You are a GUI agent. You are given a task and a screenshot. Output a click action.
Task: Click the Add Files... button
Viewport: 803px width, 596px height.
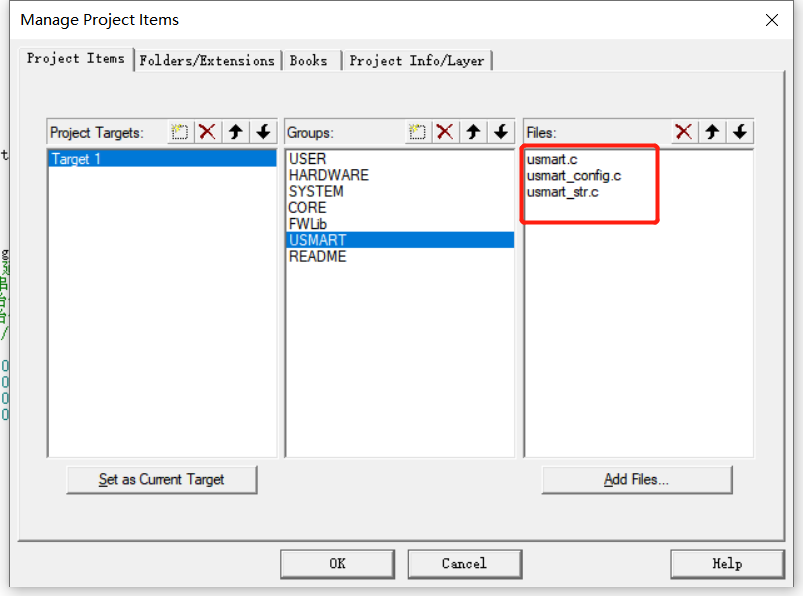637,480
